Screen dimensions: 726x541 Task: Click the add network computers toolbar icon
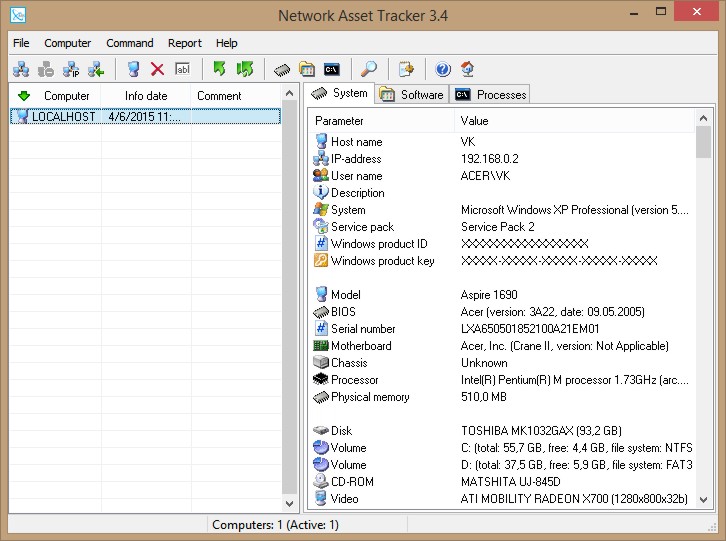tap(21, 69)
